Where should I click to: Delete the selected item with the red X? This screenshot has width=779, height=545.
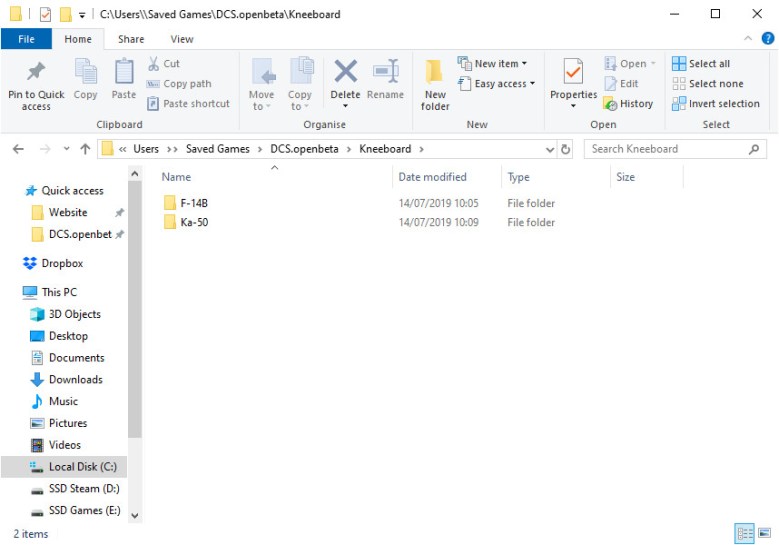[345, 72]
